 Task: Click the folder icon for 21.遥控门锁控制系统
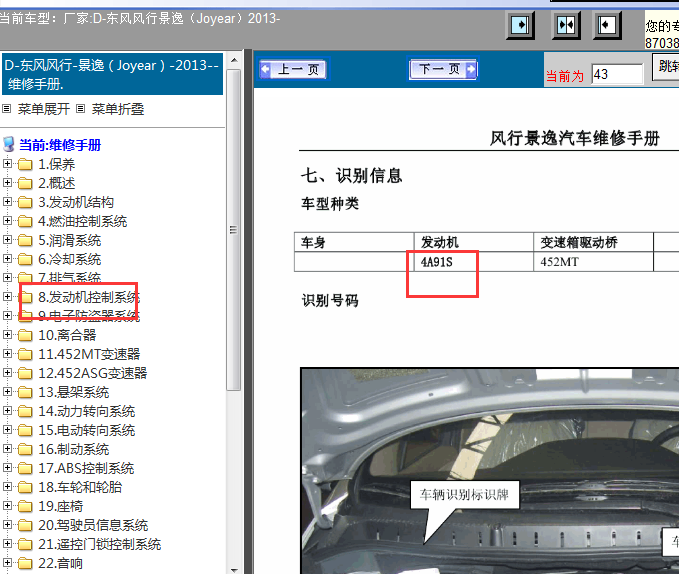coord(25,545)
